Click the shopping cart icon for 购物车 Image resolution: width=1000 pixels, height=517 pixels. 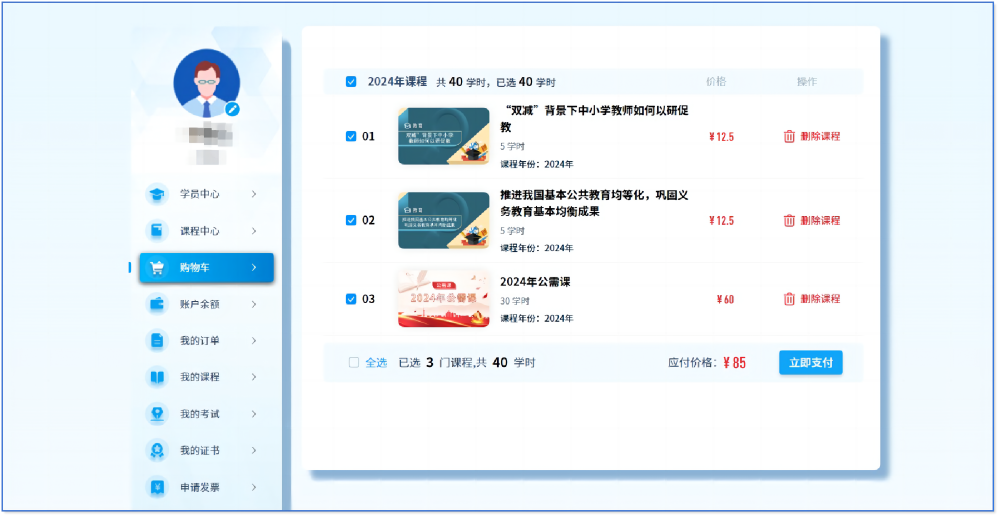tap(156, 268)
